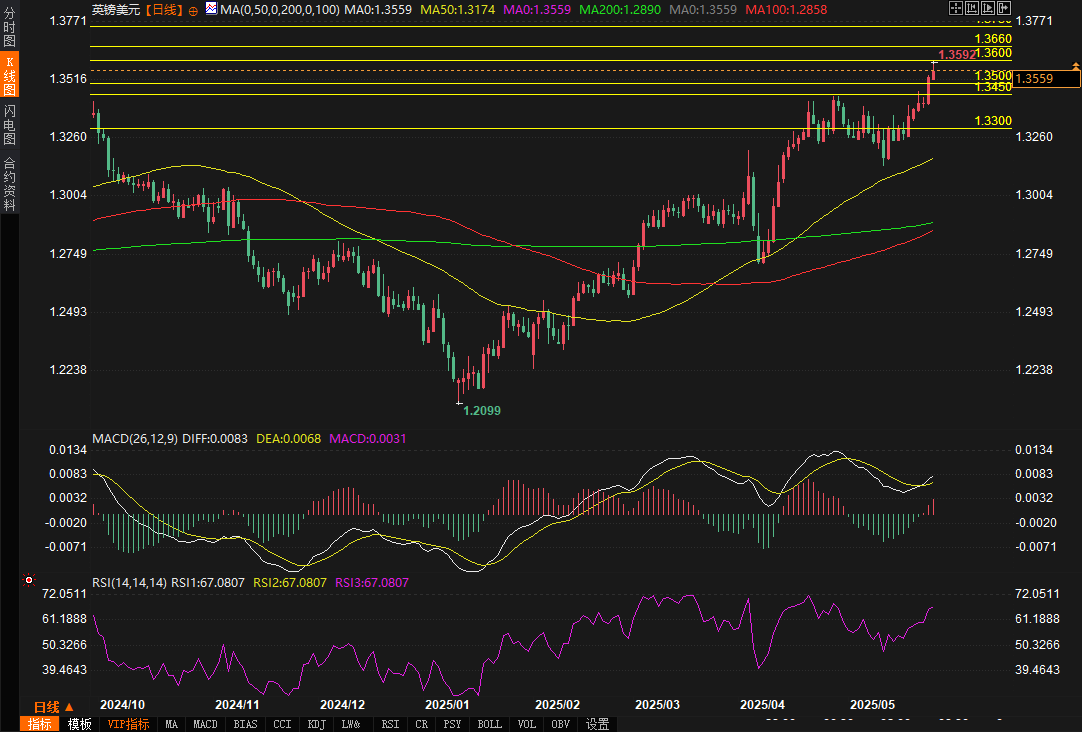Click the crosshair cursor icon at top right
Screen dimensions: 1082x732
(956, 8)
